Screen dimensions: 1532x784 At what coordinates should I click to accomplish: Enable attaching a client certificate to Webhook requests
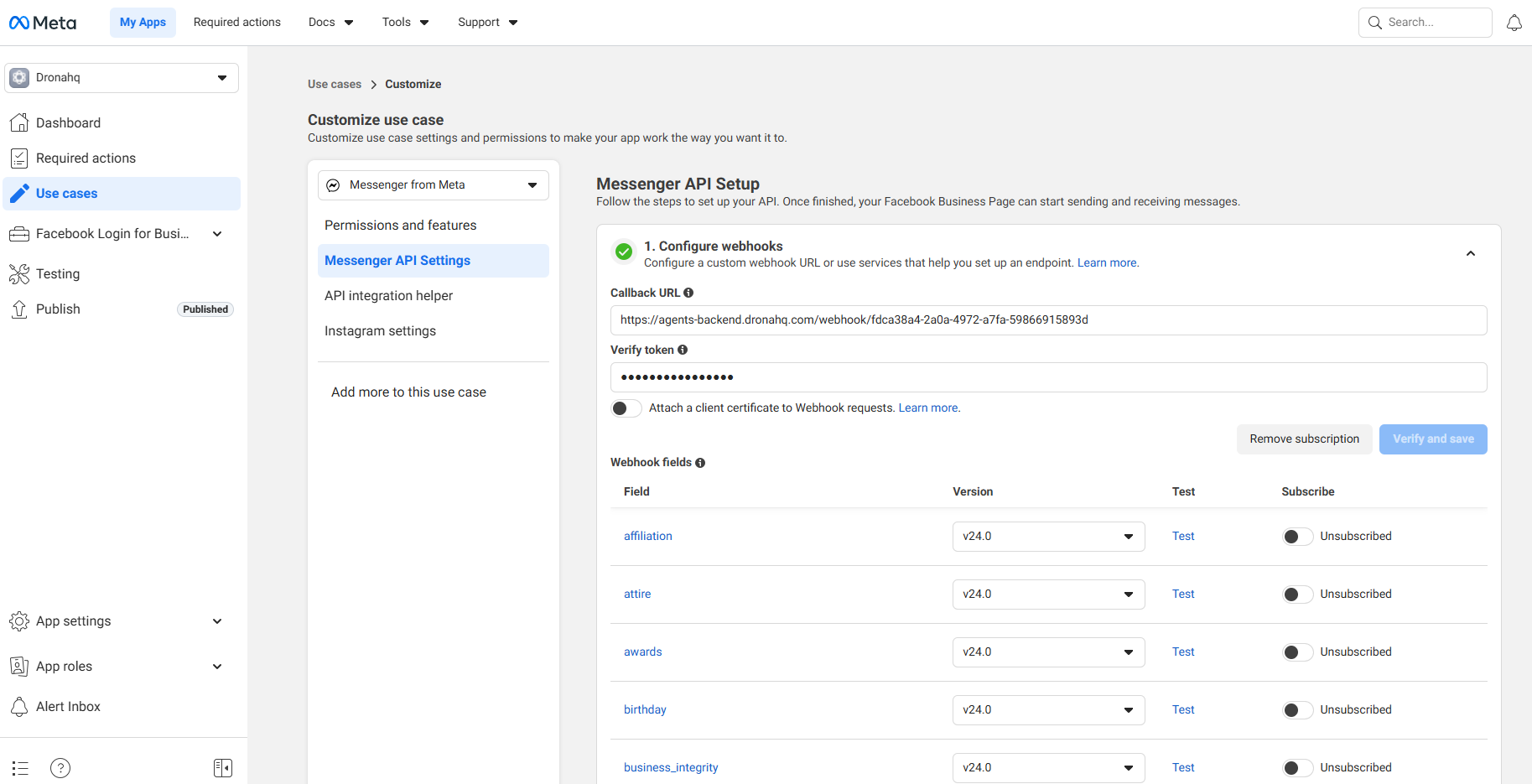626,408
